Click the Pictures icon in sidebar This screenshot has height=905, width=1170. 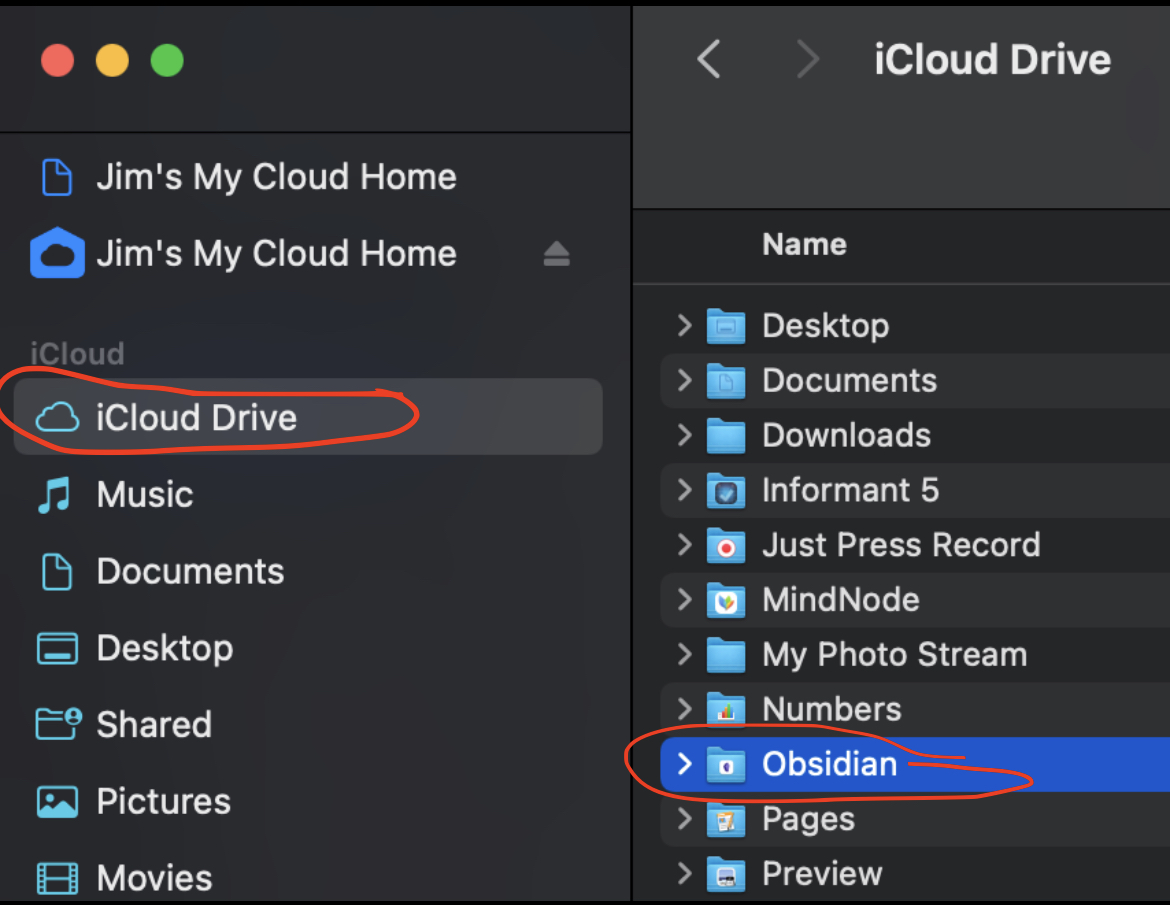point(57,801)
